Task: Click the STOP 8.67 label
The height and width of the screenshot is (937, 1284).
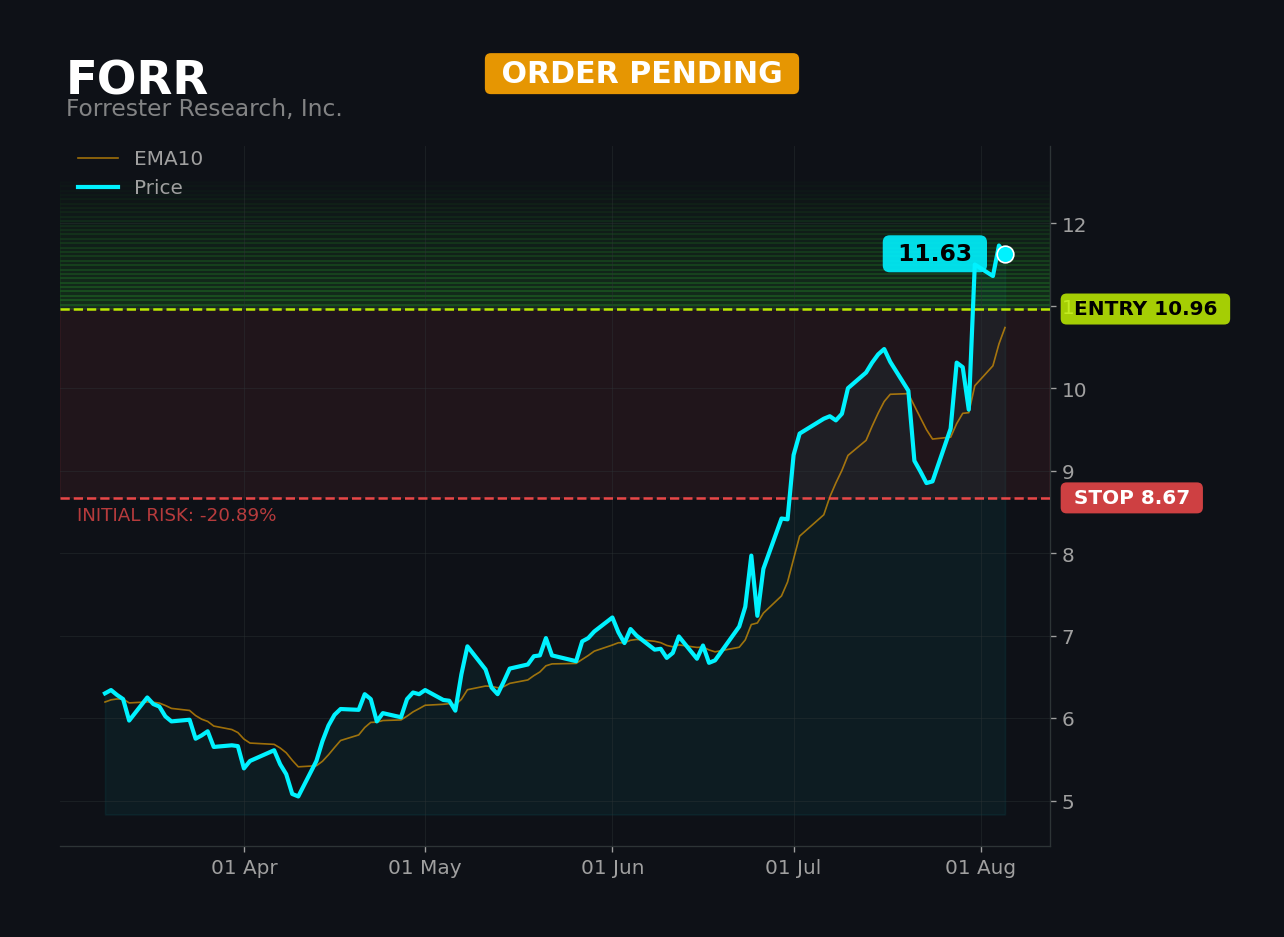Action: [x=1132, y=498]
